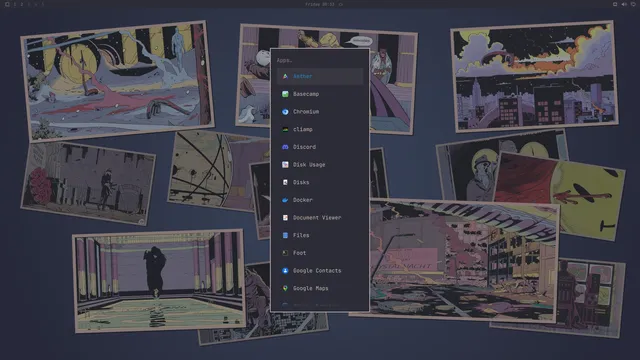Launch Google Maps pin icon
Image resolution: width=640 pixels, height=360 pixels.
pyautogui.click(x=285, y=288)
